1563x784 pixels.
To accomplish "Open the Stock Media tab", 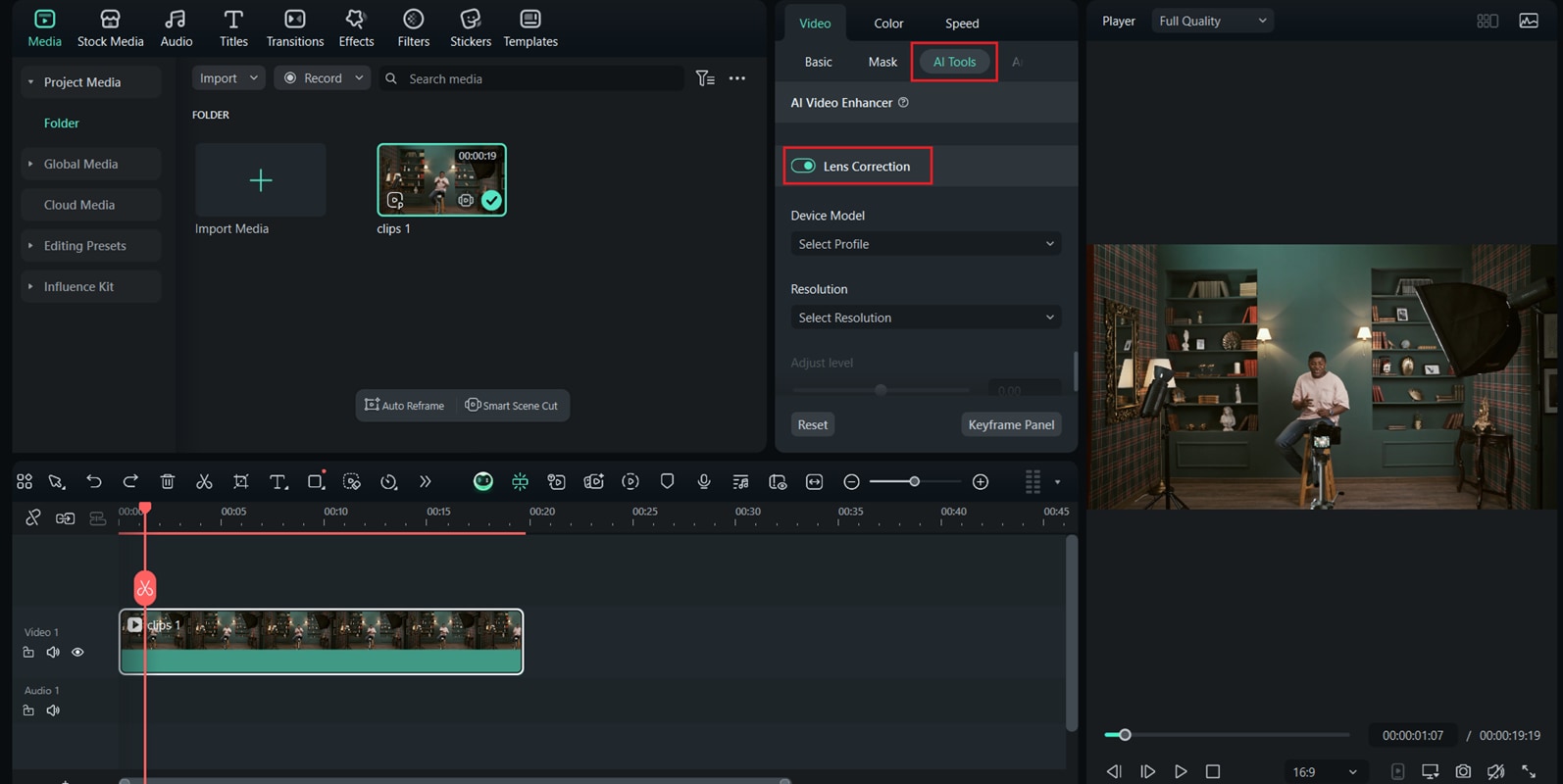I will click(110, 28).
